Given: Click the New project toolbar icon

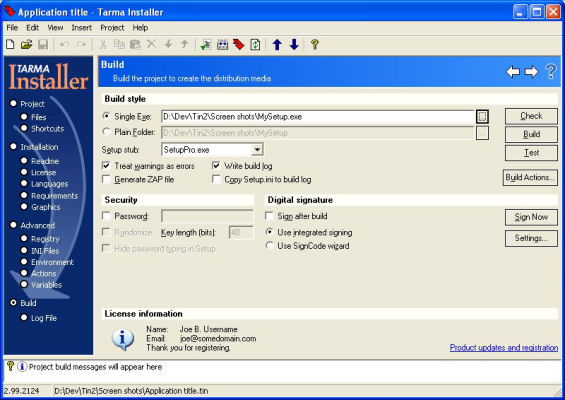Looking at the screenshot, I should pyautogui.click(x=10, y=44).
